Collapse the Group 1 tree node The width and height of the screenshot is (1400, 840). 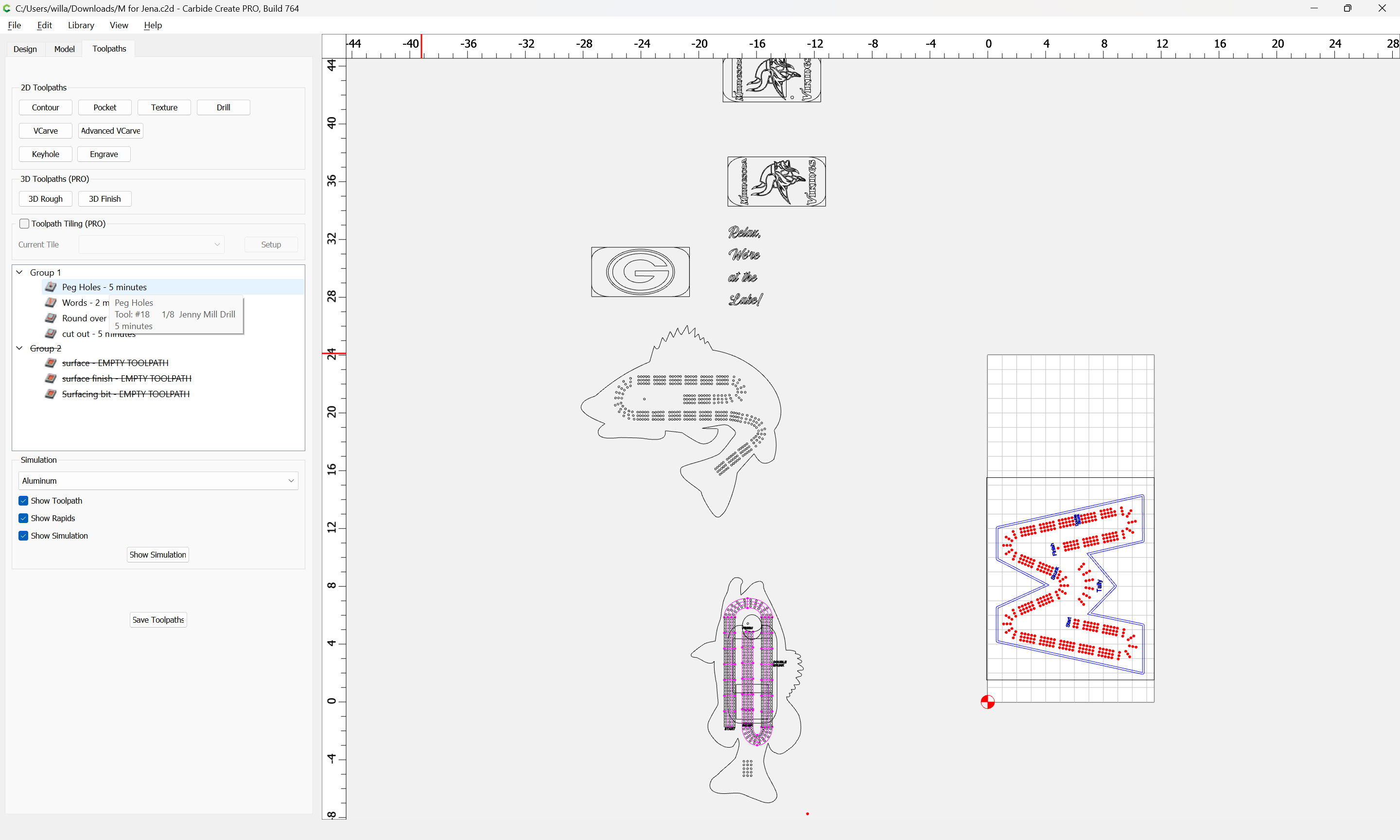[19, 272]
